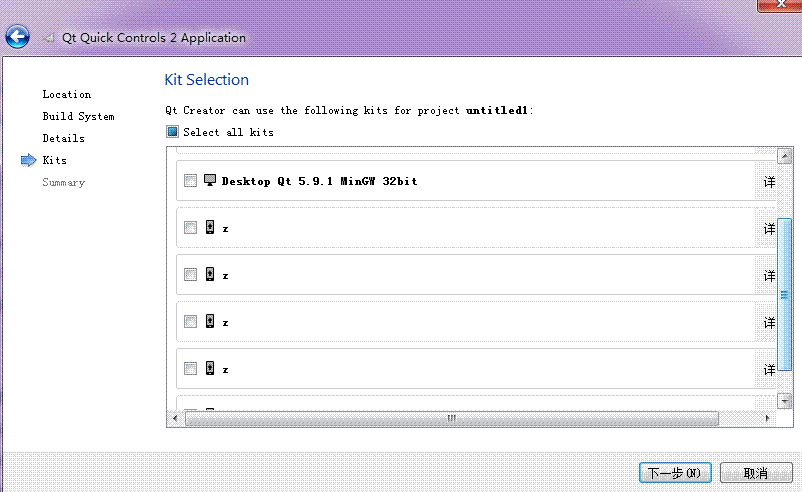Click the phone icon of the third z kit
Image resolution: width=802 pixels, height=492 pixels.
(x=210, y=321)
